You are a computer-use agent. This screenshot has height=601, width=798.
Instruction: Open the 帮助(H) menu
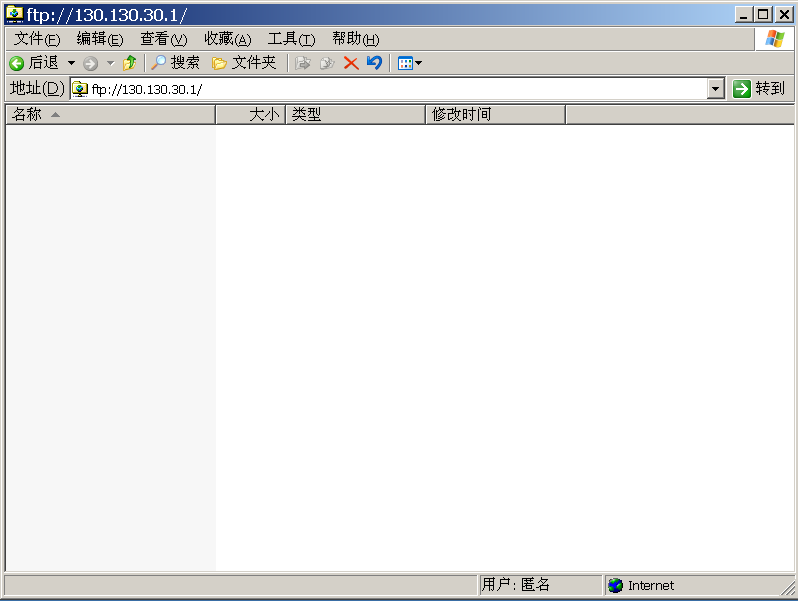click(x=356, y=39)
